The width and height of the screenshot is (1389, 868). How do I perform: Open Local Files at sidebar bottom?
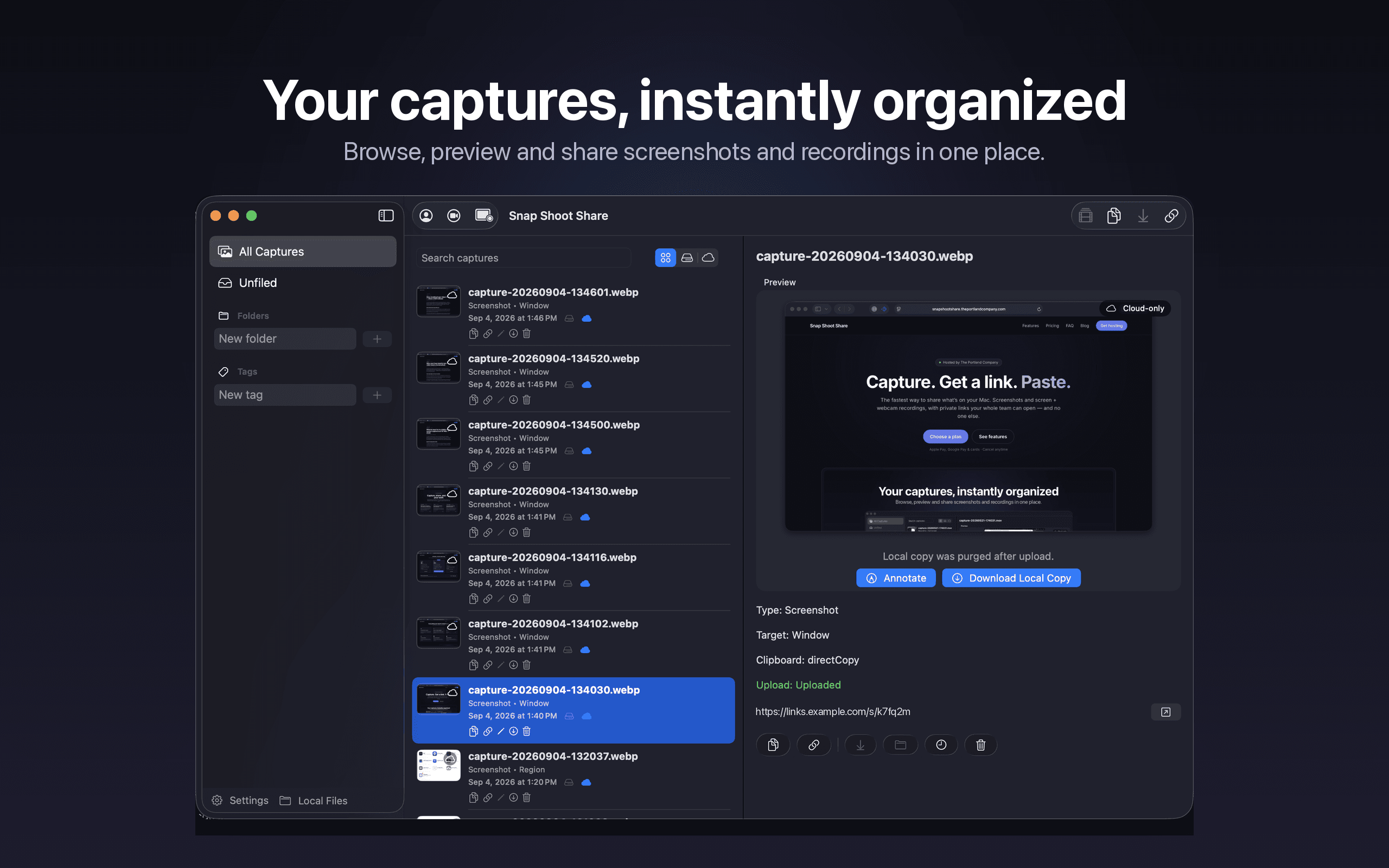tap(314, 800)
